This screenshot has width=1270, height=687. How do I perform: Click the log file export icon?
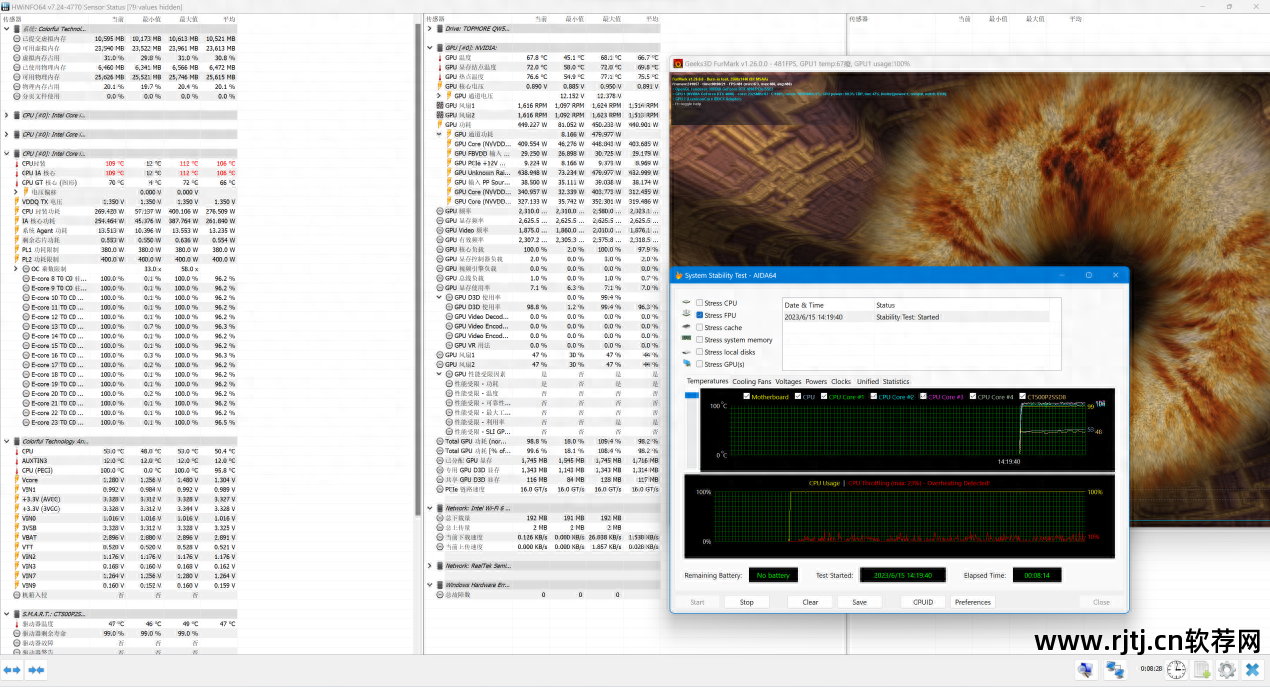click(x=1202, y=669)
